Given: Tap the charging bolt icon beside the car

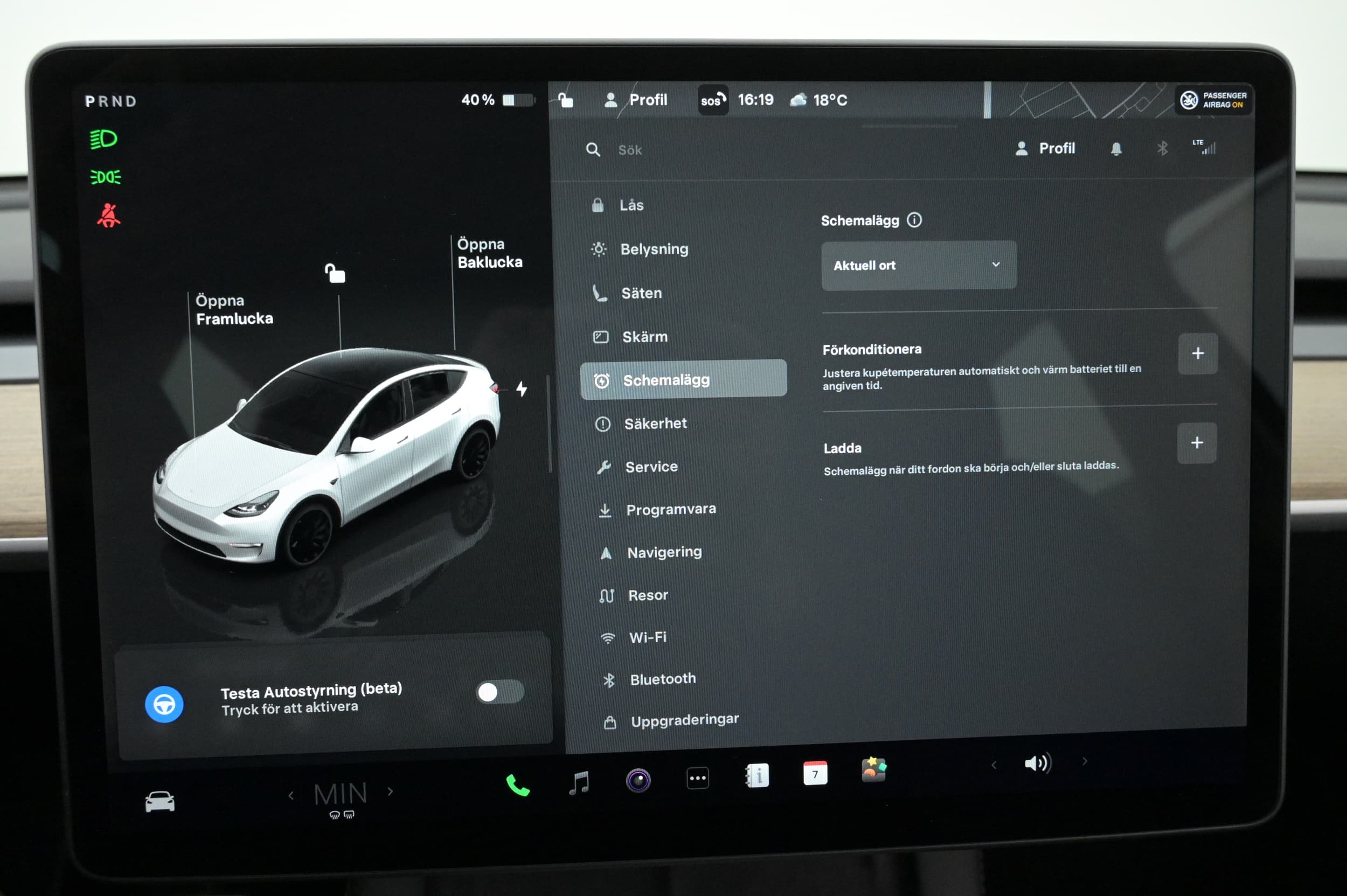Looking at the screenshot, I should [x=521, y=388].
